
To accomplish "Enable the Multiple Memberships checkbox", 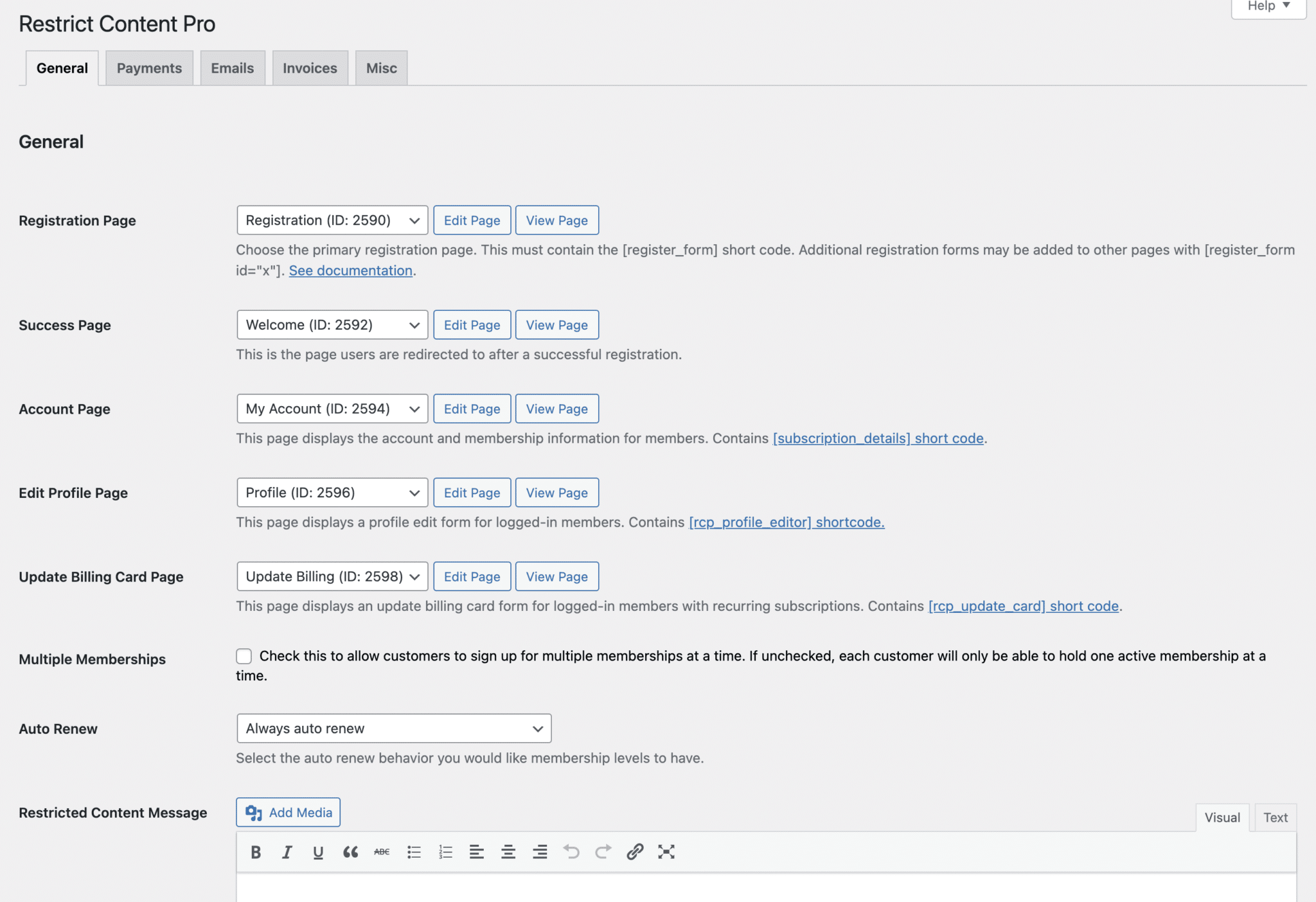I will (x=244, y=656).
